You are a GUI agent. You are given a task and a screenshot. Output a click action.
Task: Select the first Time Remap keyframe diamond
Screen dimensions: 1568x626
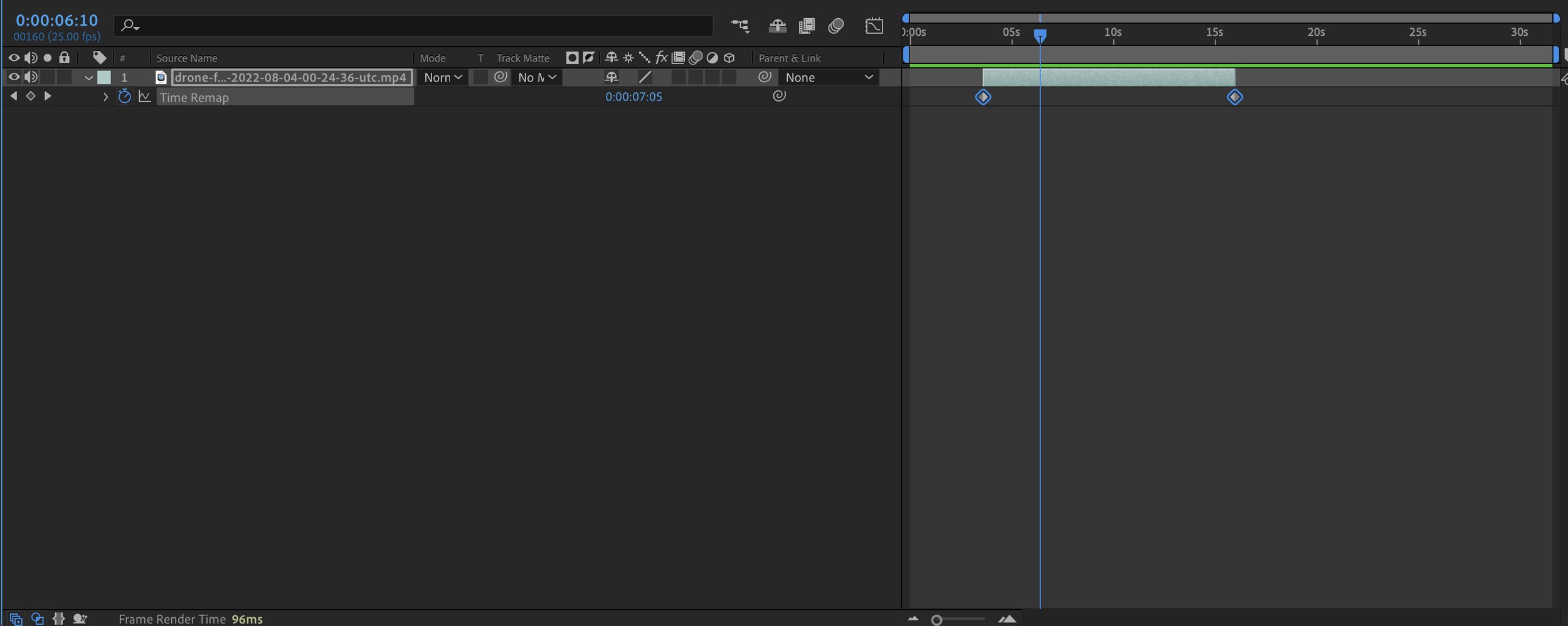[x=982, y=97]
